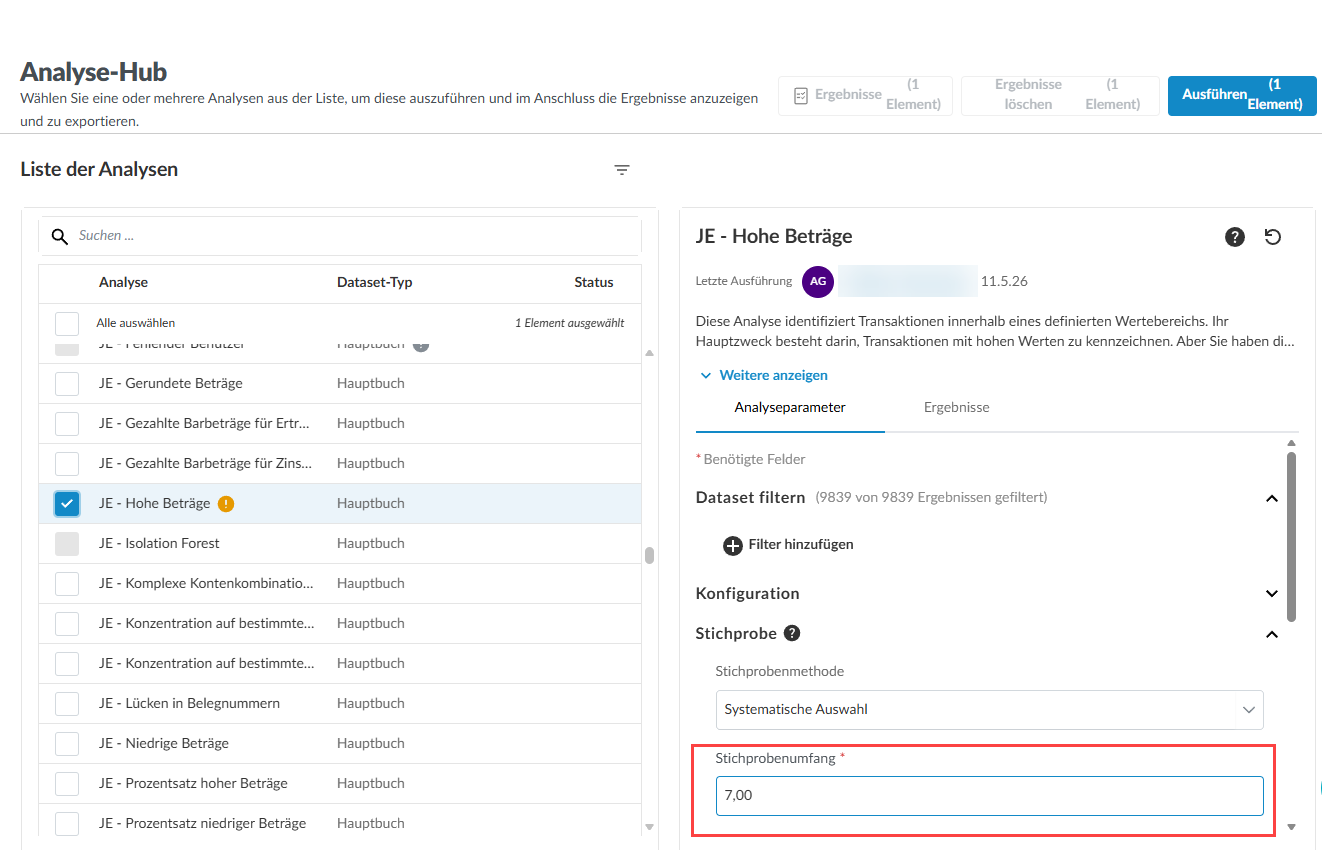
Task: Check the JE - Gerundete Beträge checkbox
Action: [x=67, y=383]
